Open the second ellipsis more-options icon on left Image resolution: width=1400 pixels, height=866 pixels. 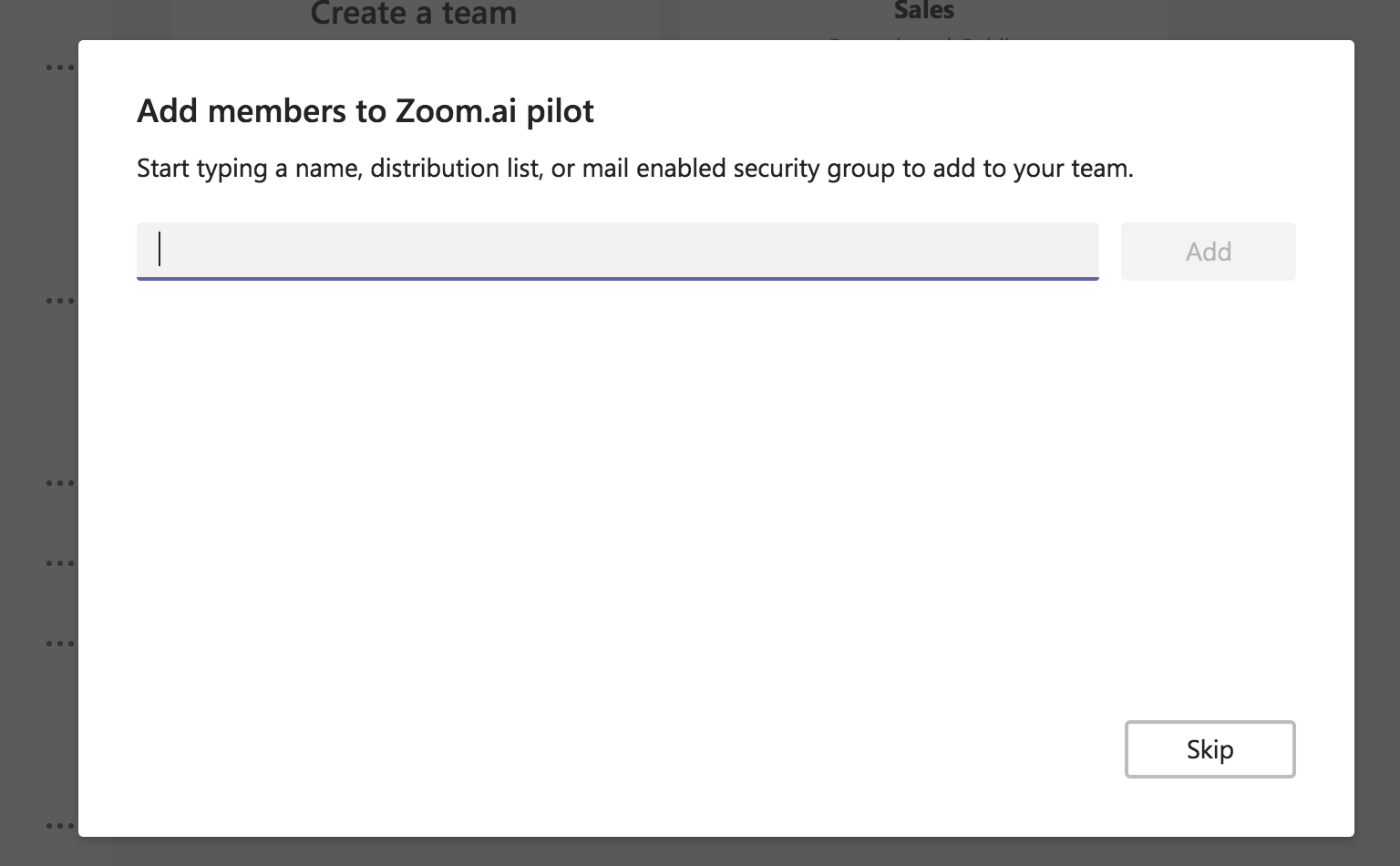(60, 300)
